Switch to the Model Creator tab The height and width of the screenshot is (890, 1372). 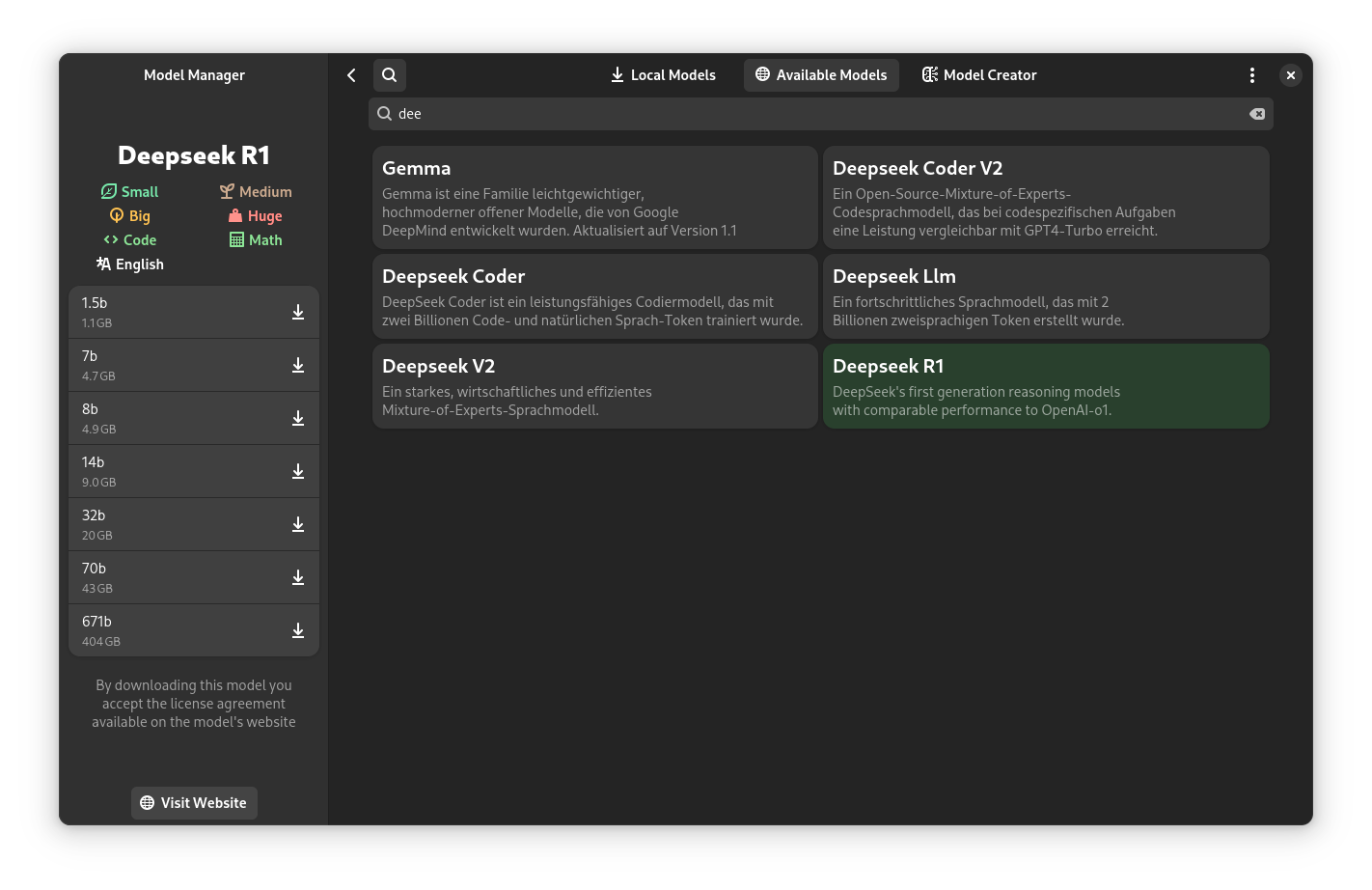pos(978,75)
